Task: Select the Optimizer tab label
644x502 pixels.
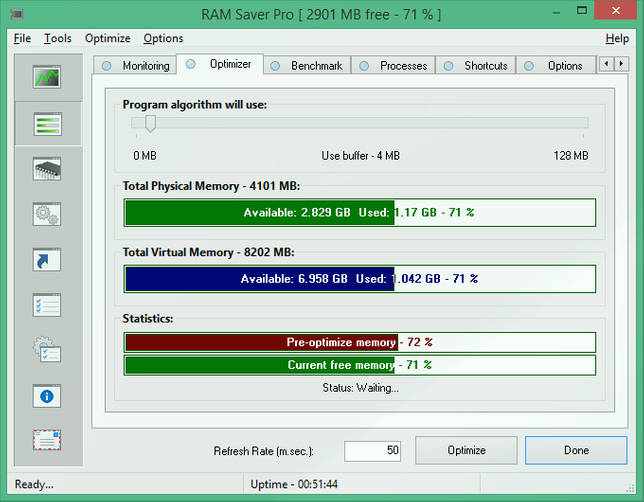Action: 230,64
